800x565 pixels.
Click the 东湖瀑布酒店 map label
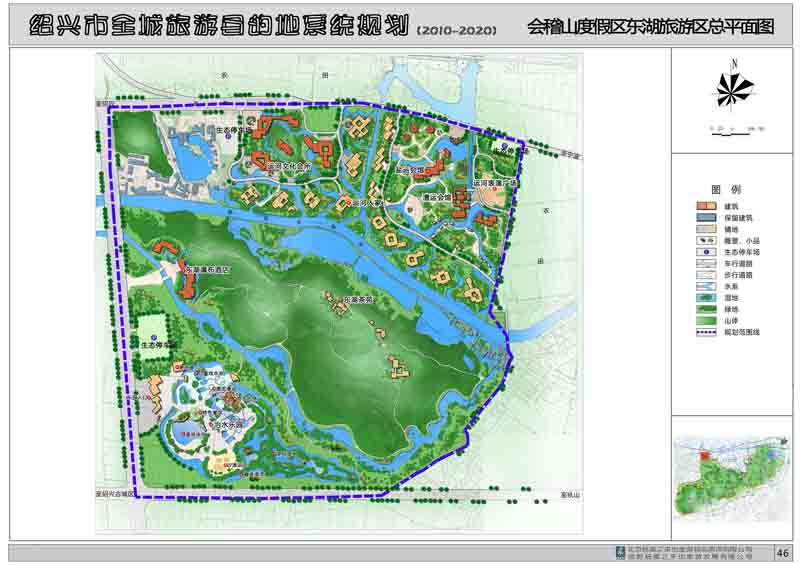tap(207, 270)
